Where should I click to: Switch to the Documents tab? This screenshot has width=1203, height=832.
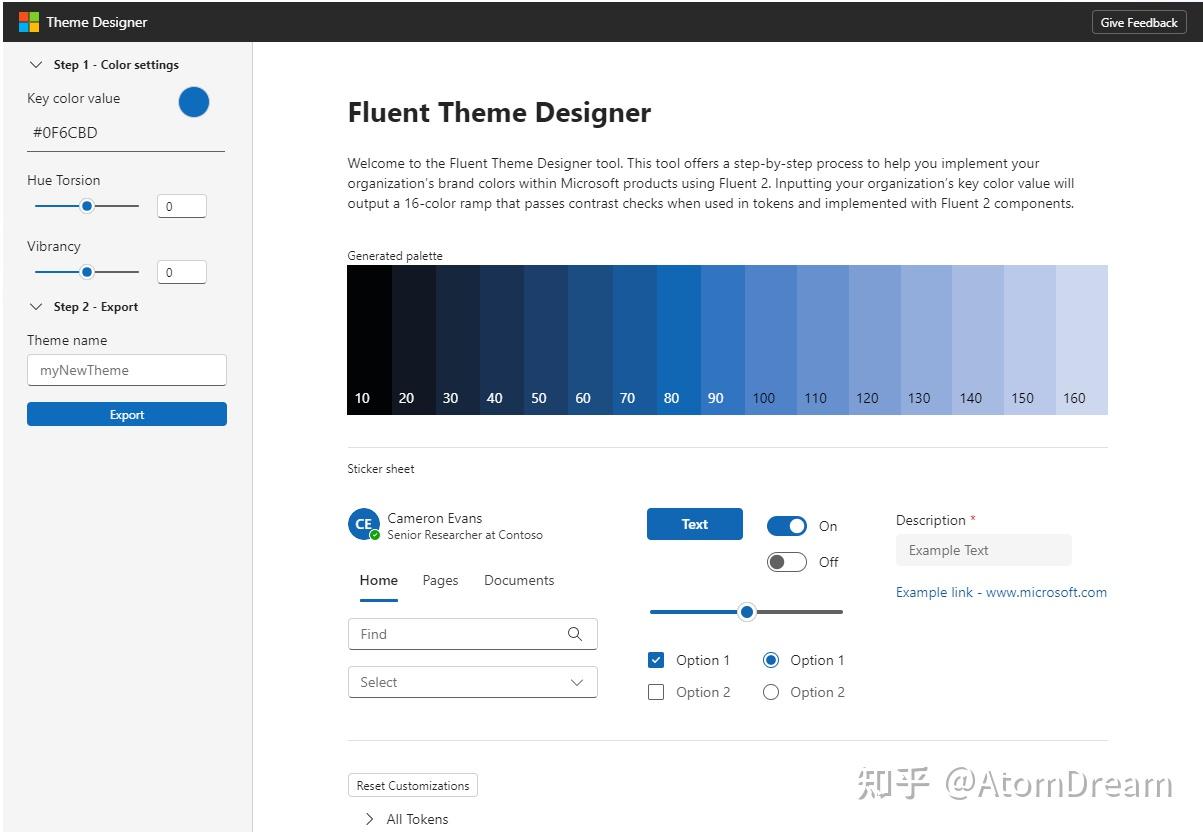point(519,580)
